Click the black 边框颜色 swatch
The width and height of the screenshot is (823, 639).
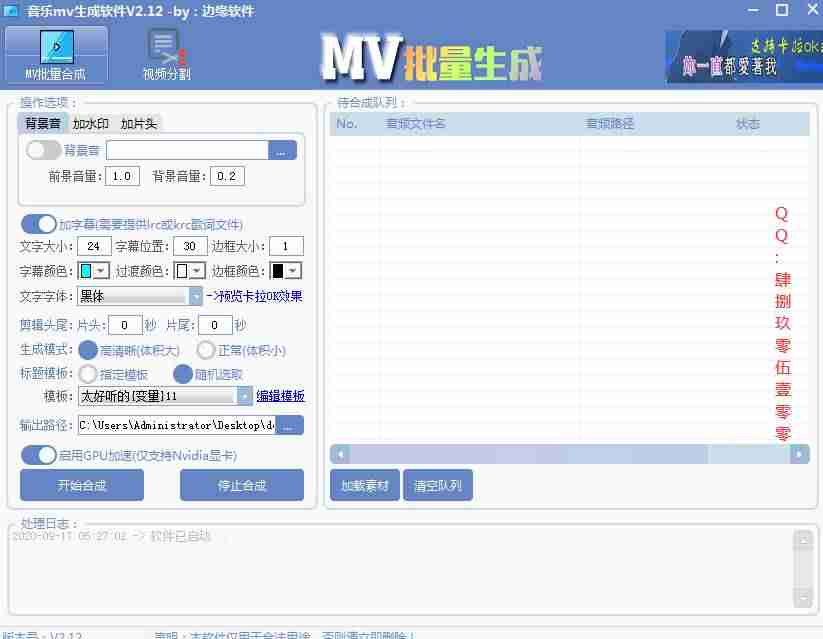278,271
